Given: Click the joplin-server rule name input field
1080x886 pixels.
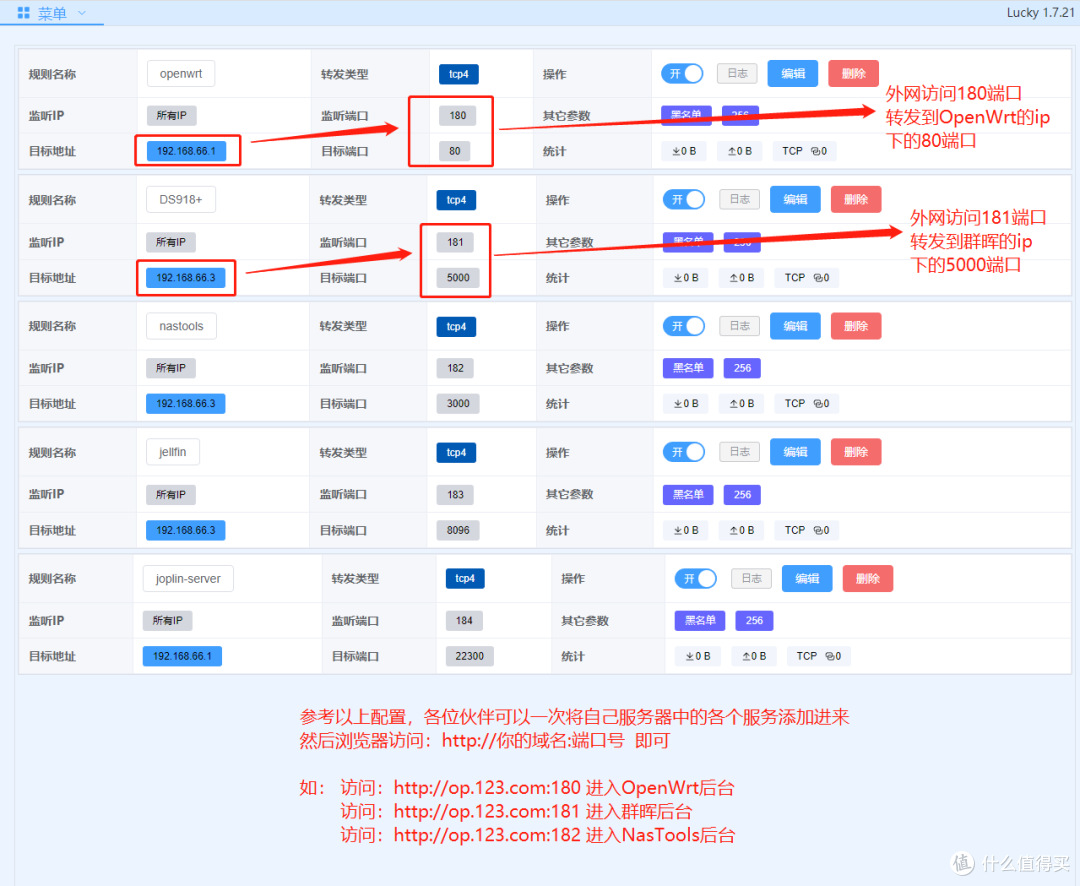Looking at the screenshot, I should (187, 578).
